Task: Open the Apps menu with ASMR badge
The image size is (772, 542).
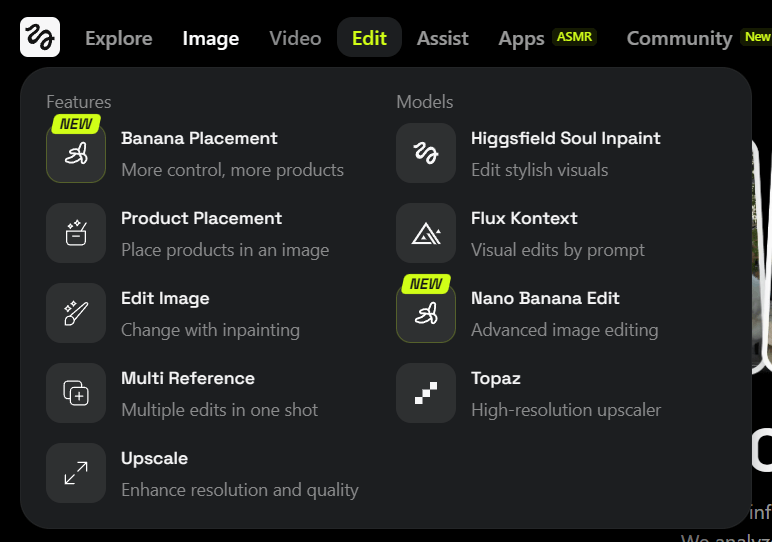Action: tap(521, 38)
